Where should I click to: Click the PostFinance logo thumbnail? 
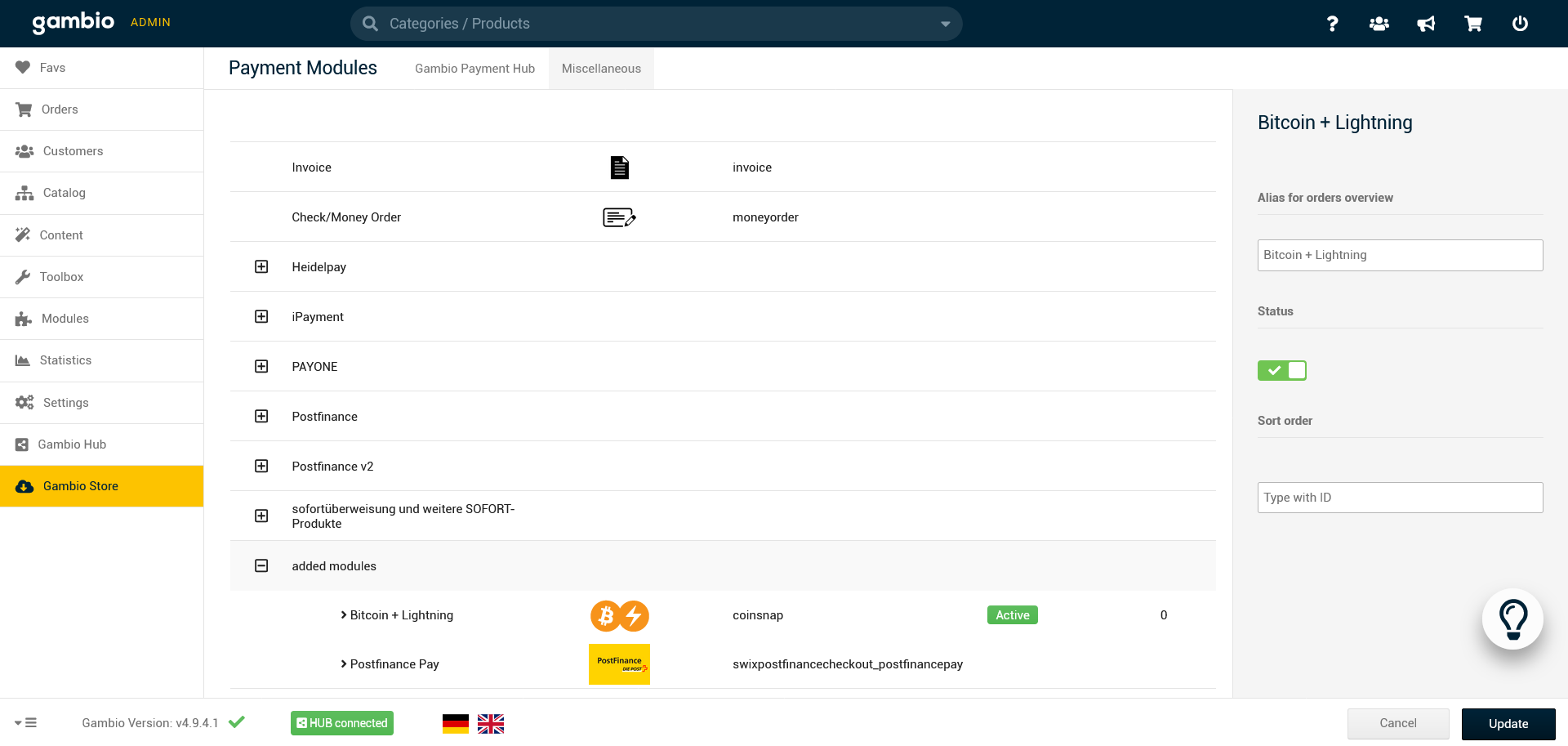pos(619,664)
